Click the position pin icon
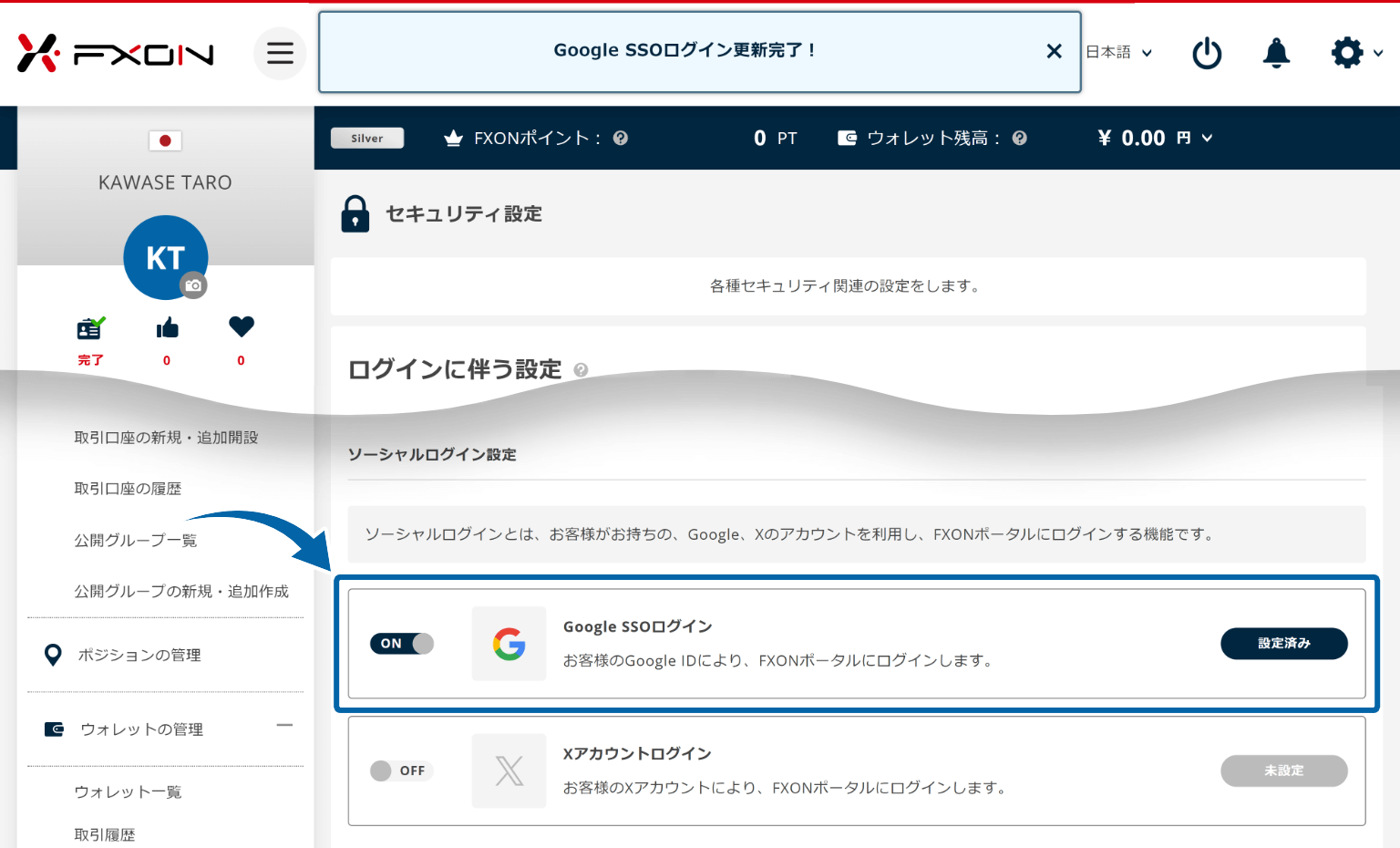Screen dimensions: 1400x848 pyautogui.click(x=53, y=655)
